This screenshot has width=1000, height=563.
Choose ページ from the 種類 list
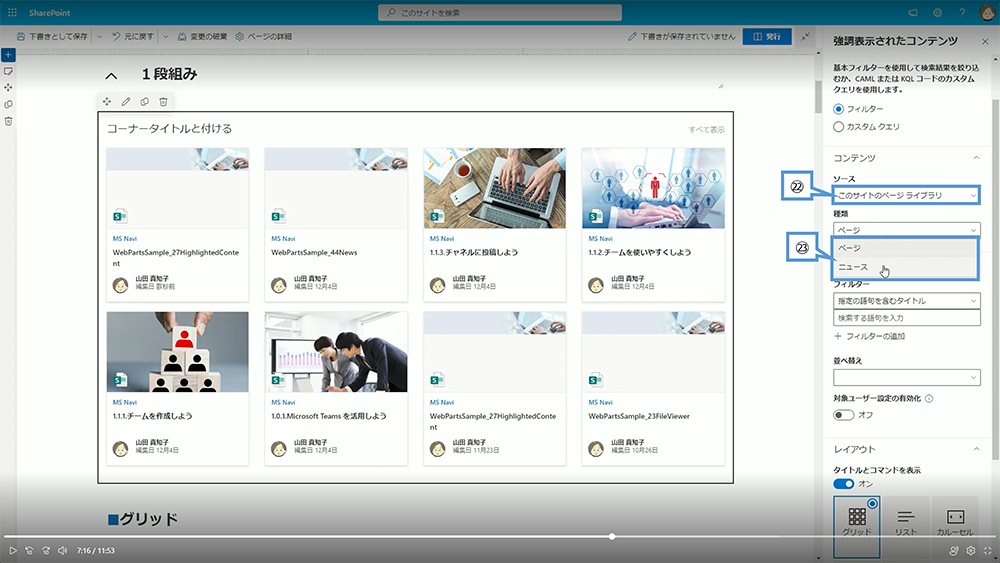click(x=906, y=248)
